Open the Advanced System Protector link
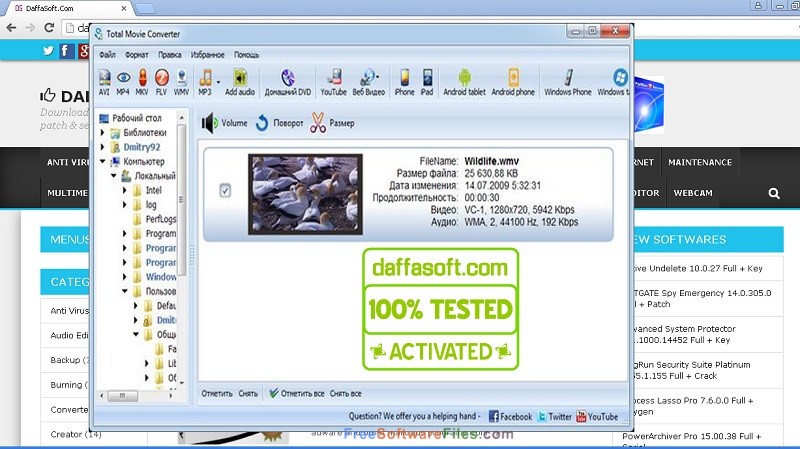The image size is (800, 449). tap(684, 334)
